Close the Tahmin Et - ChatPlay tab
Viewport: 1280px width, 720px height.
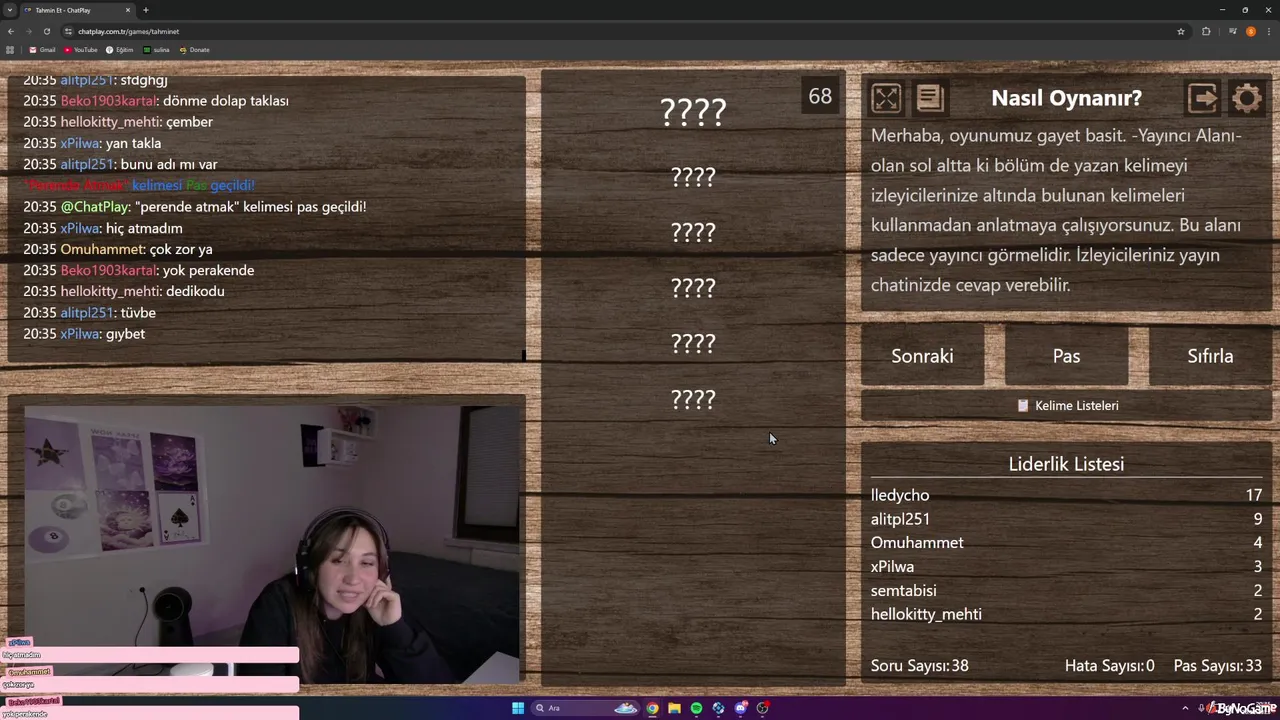click(128, 10)
